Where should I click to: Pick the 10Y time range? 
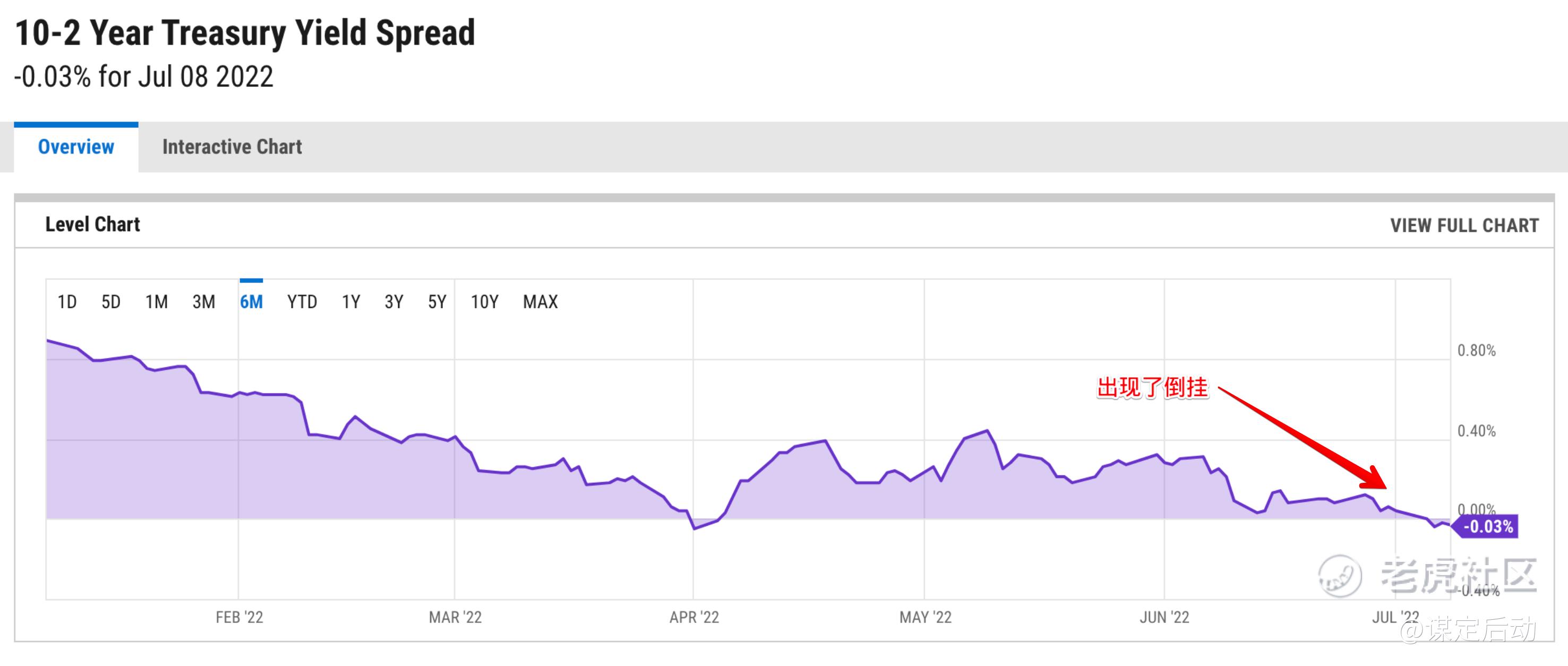484,301
